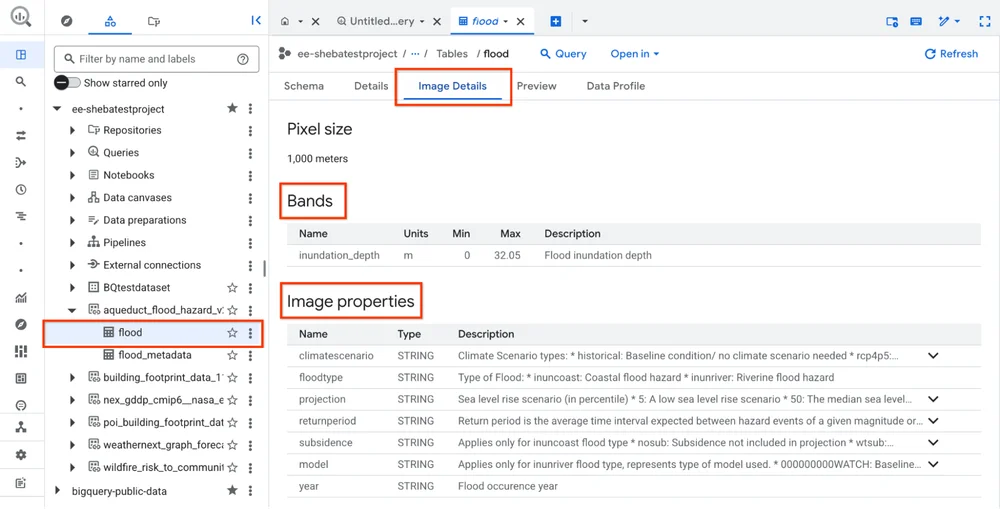1000x509 pixels.
Task: Open the cloud assist panel icon top right
Action: click(892, 21)
